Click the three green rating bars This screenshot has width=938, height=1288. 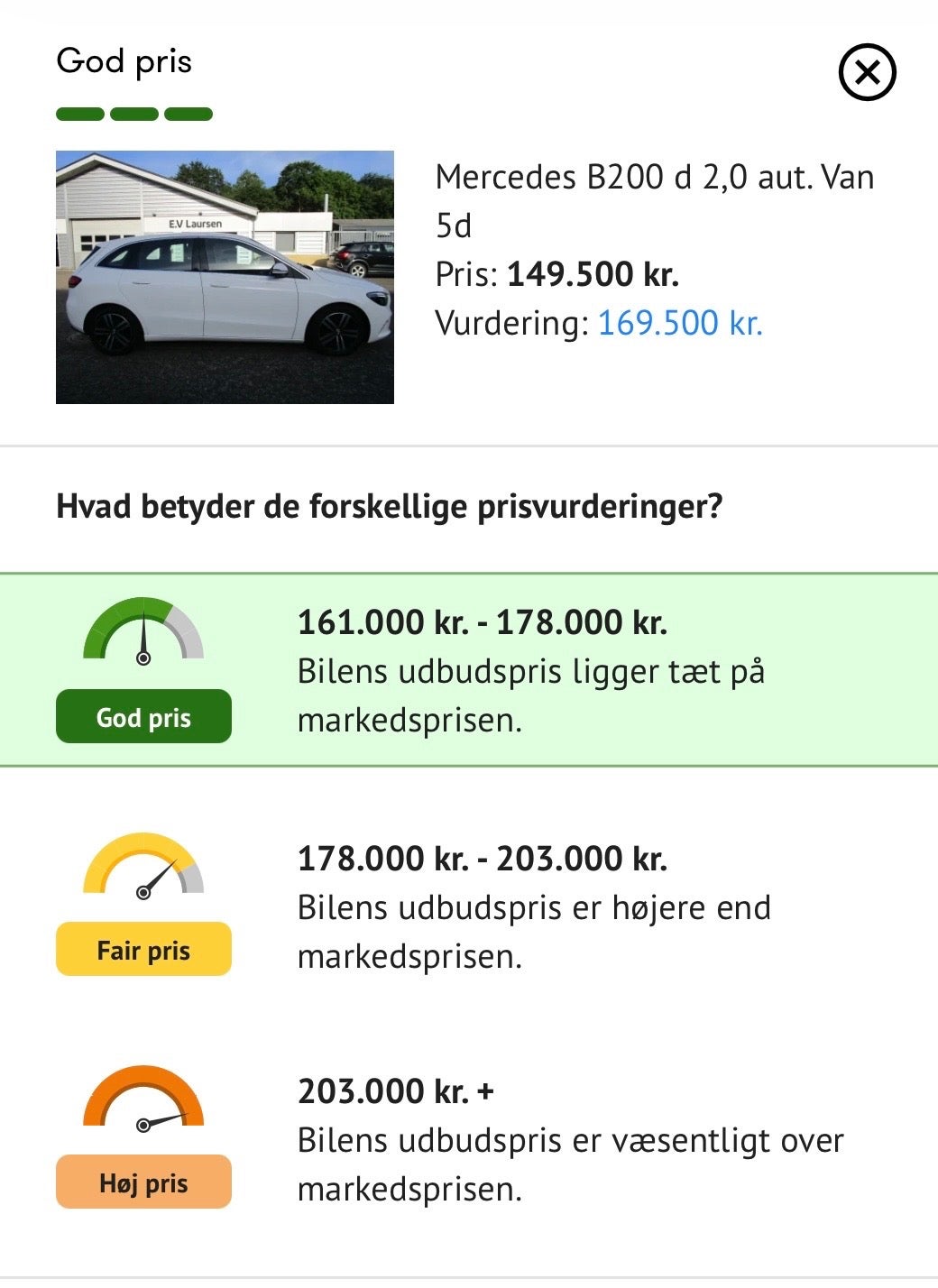click(x=134, y=114)
